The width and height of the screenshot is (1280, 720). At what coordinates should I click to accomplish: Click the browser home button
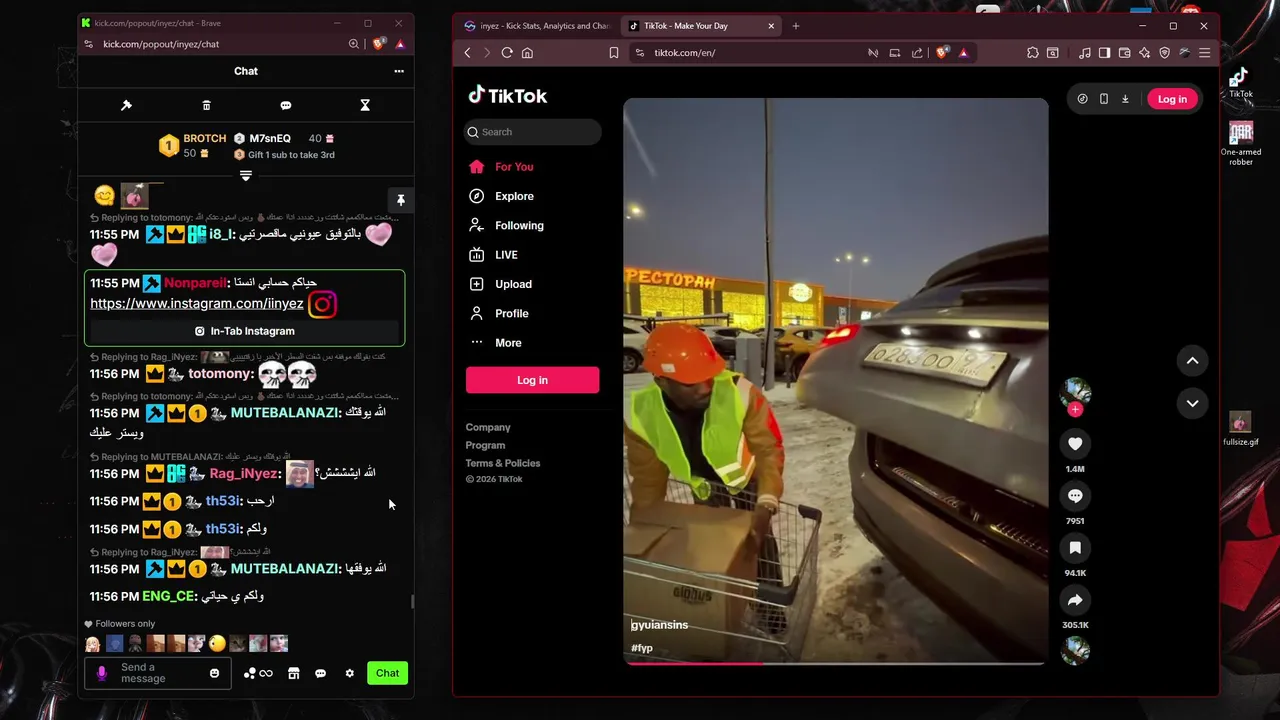point(527,53)
